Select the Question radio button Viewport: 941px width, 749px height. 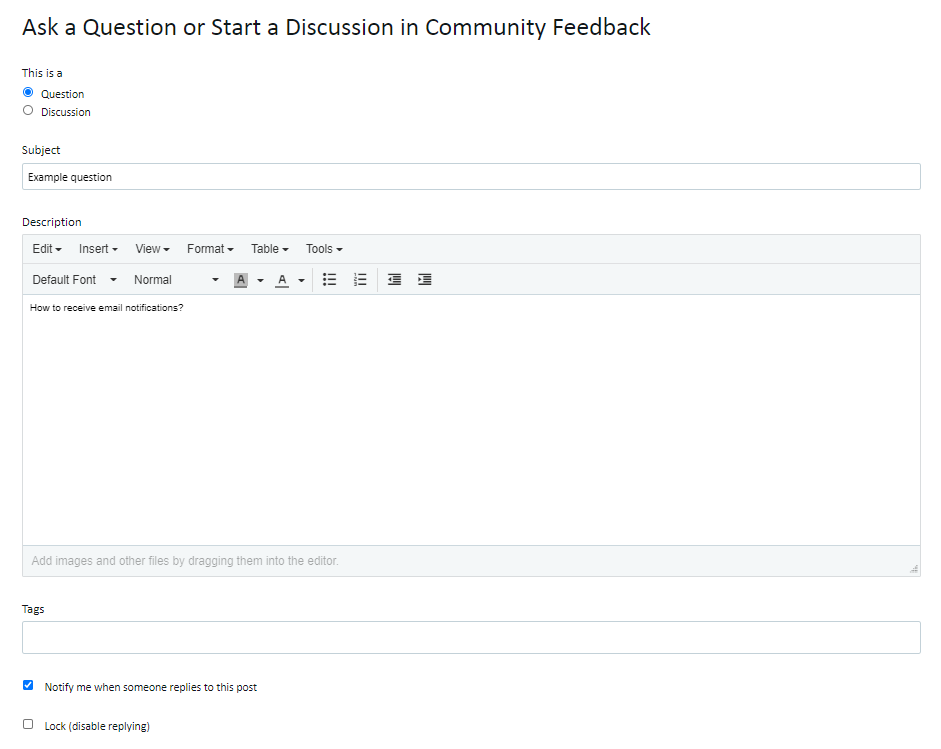click(28, 92)
